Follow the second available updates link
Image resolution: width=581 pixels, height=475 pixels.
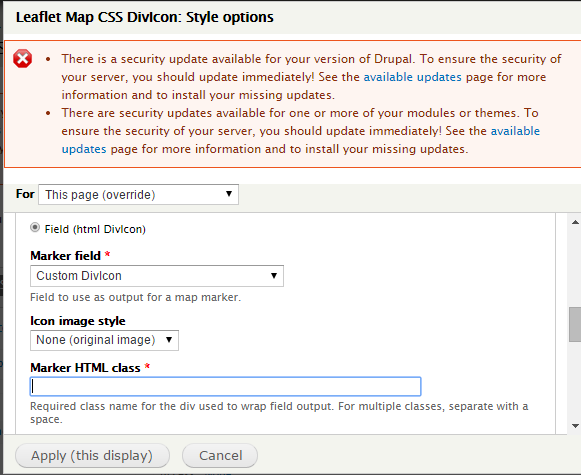(515, 131)
